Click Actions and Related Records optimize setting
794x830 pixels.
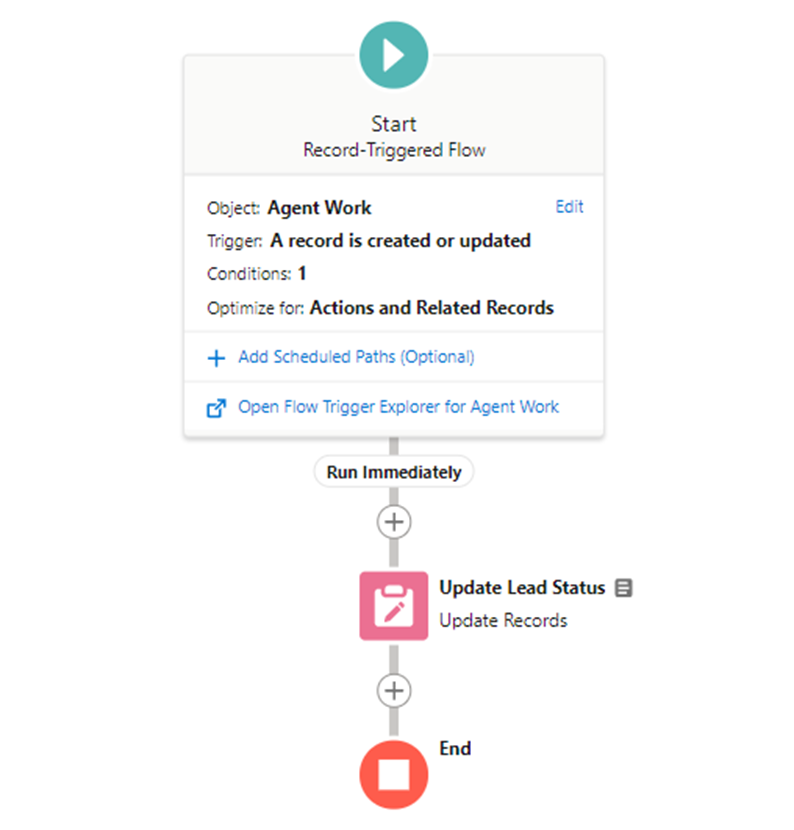[431, 308]
